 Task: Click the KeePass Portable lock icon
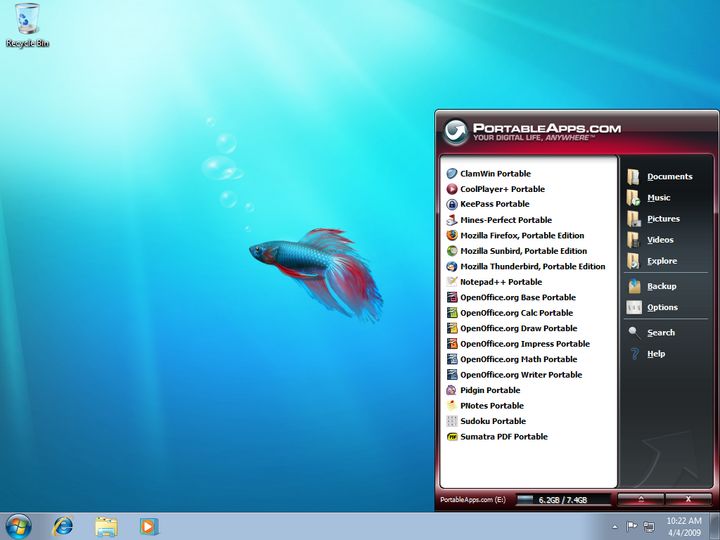452,204
